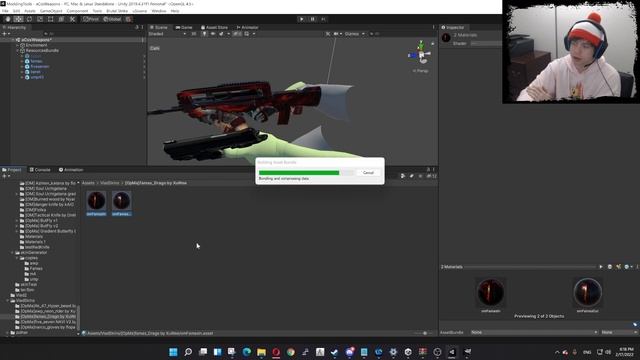
Task: Click the scene orientation gizmo
Action: (421, 53)
